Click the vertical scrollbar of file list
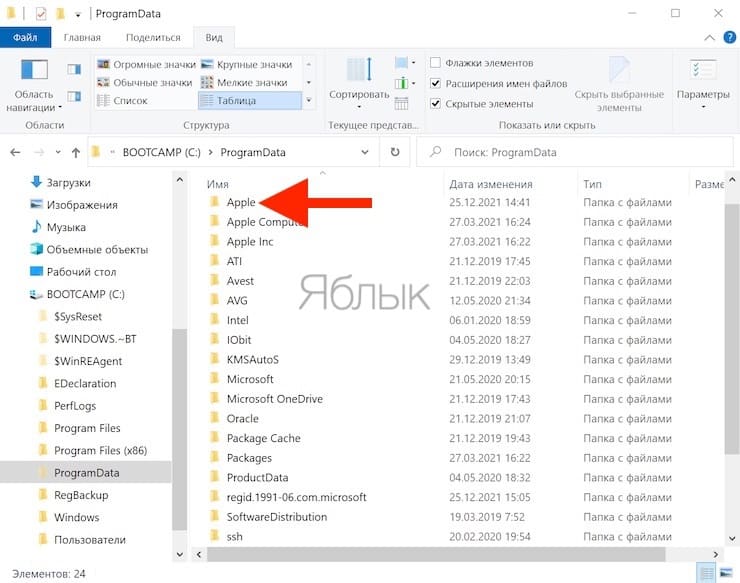Viewport: 740px width, 583px height. click(x=732, y=329)
